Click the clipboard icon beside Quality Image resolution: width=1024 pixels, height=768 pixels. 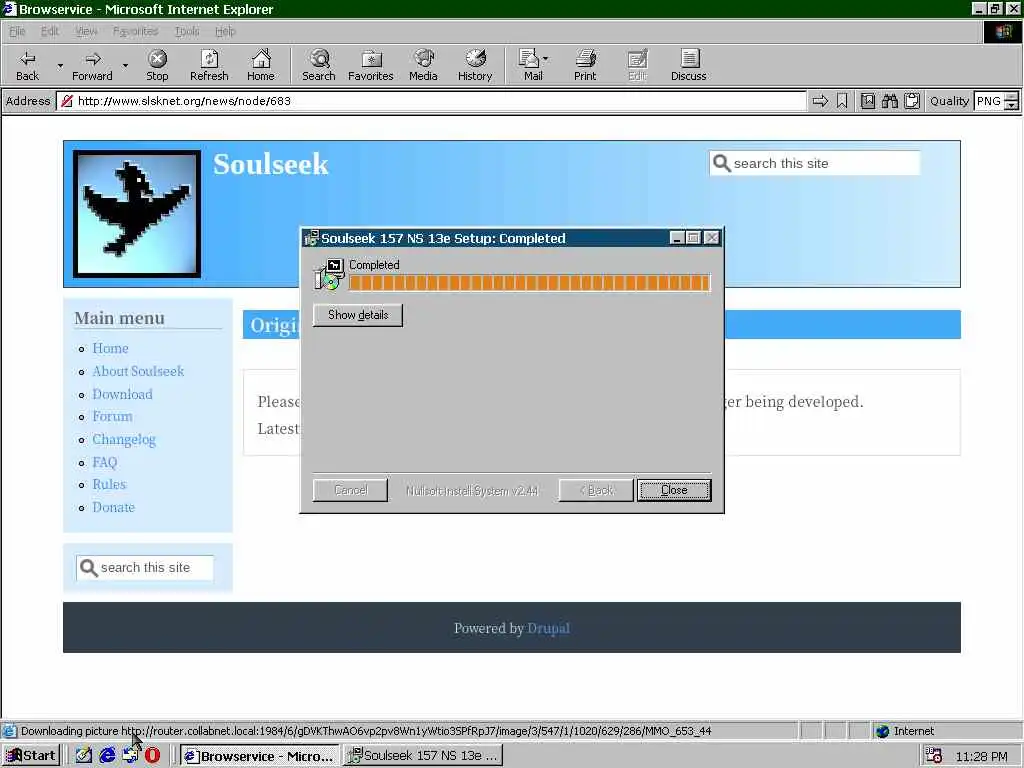pyautogui.click(x=912, y=101)
